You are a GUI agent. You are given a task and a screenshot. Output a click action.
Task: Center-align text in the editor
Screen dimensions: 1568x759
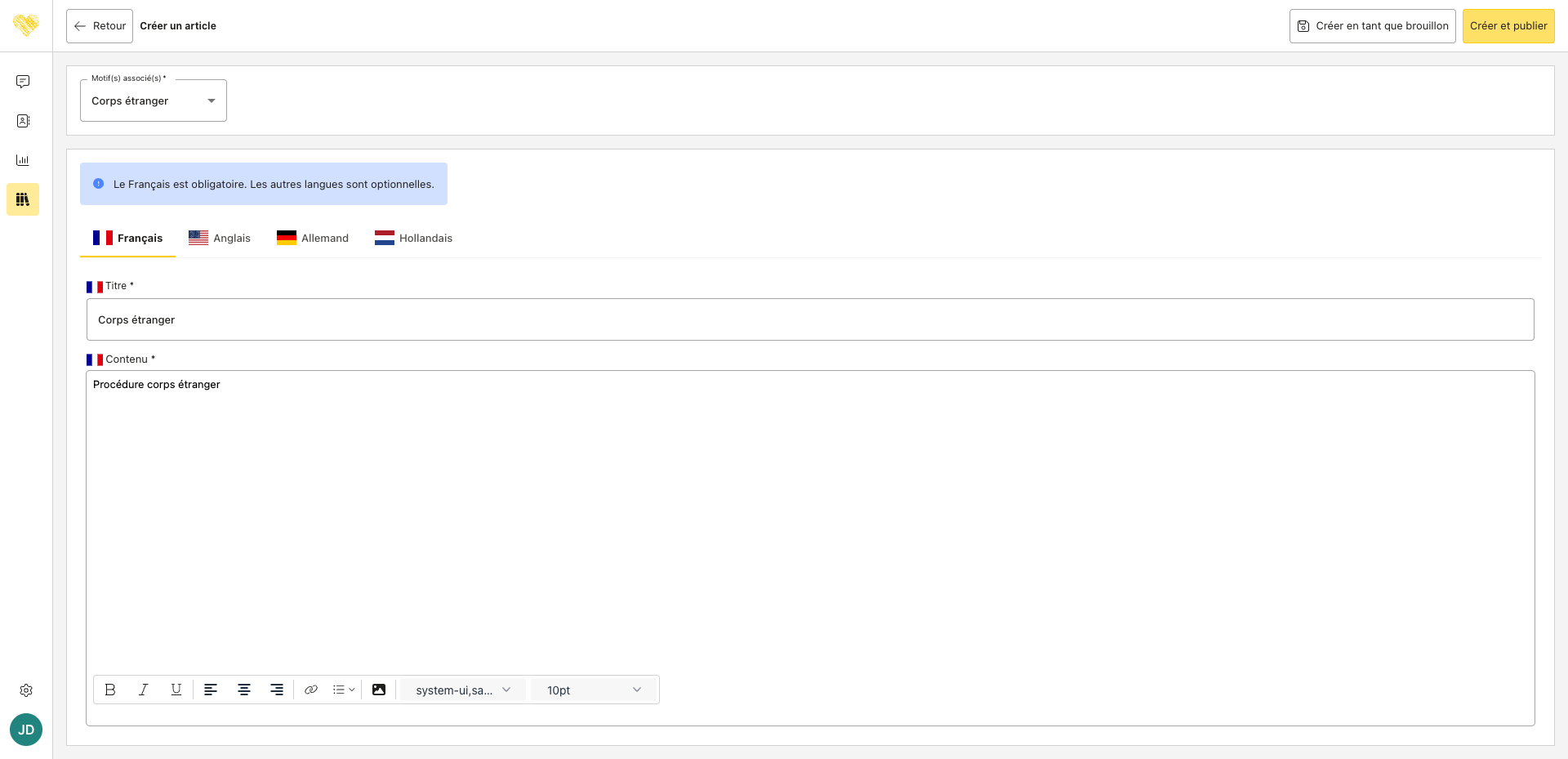pyautogui.click(x=243, y=690)
